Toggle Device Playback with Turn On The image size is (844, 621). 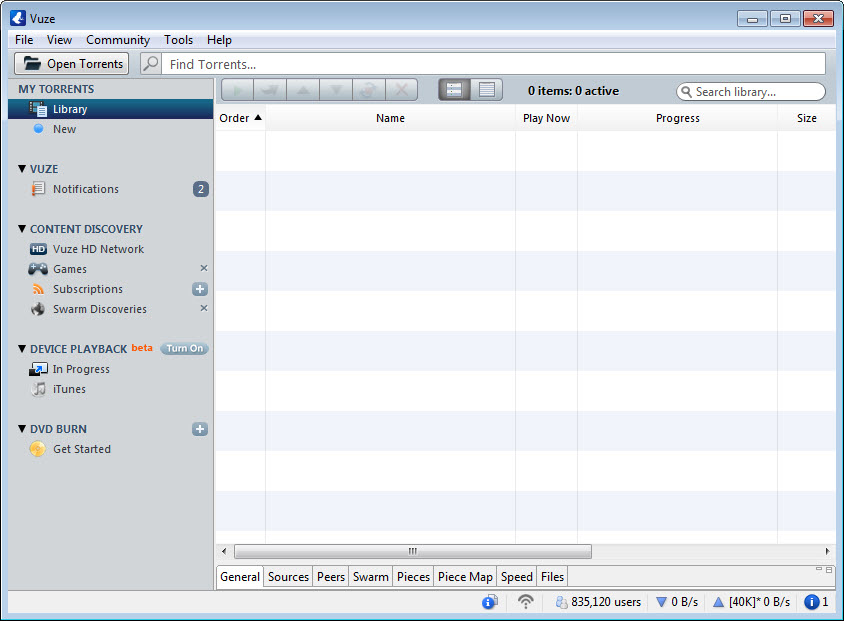pos(185,348)
